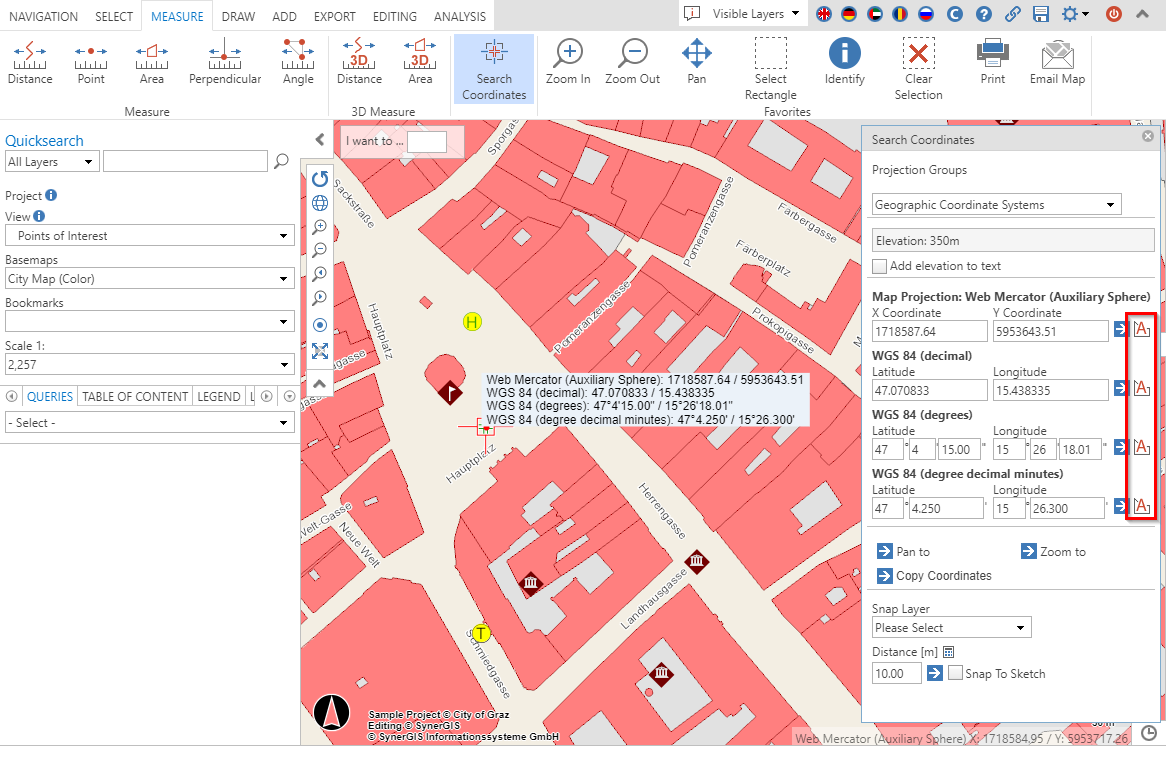Open the Snap Layer dropdown
The width and height of the screenshot is (1166, 772).
[950, 627]
